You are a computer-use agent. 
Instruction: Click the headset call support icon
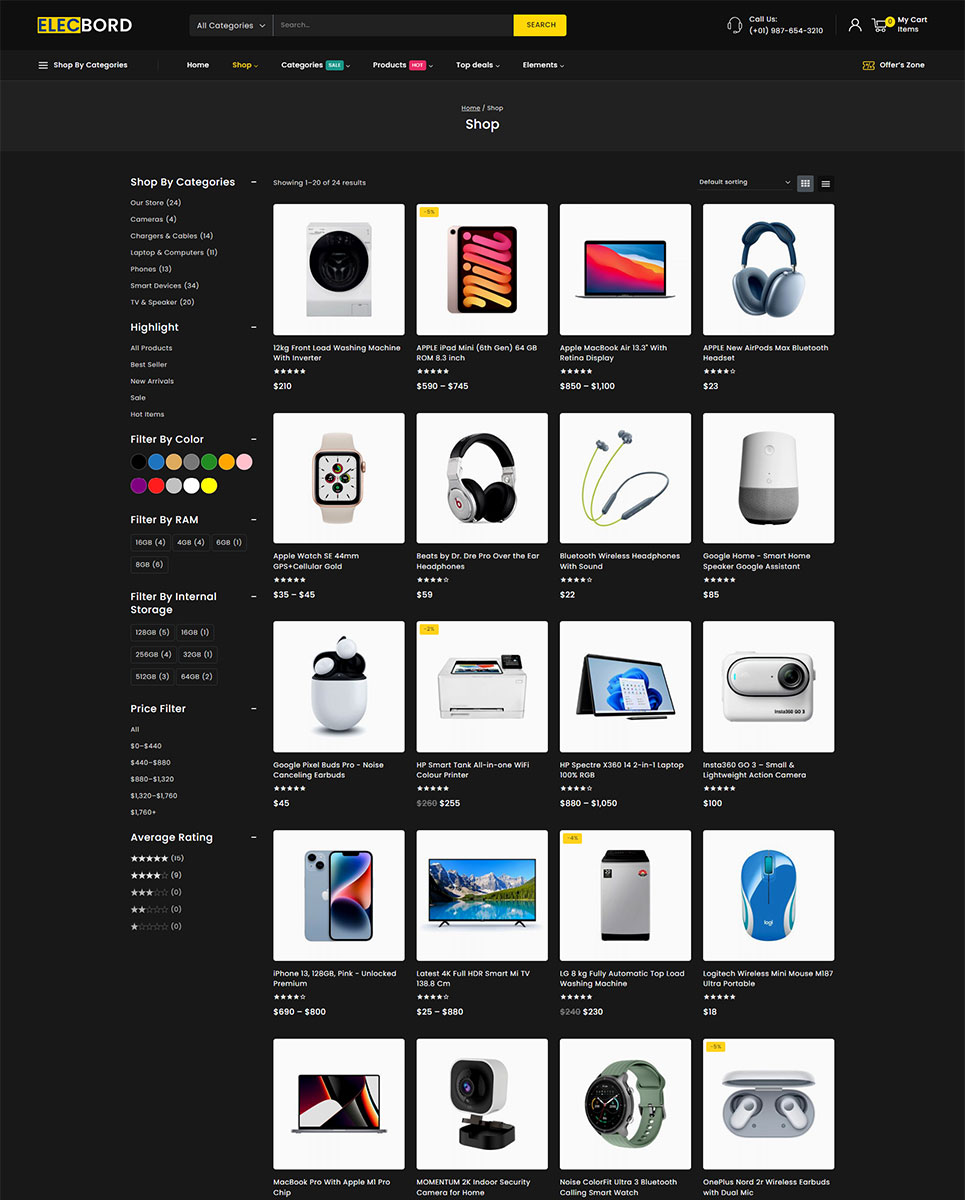click(734, 24)
